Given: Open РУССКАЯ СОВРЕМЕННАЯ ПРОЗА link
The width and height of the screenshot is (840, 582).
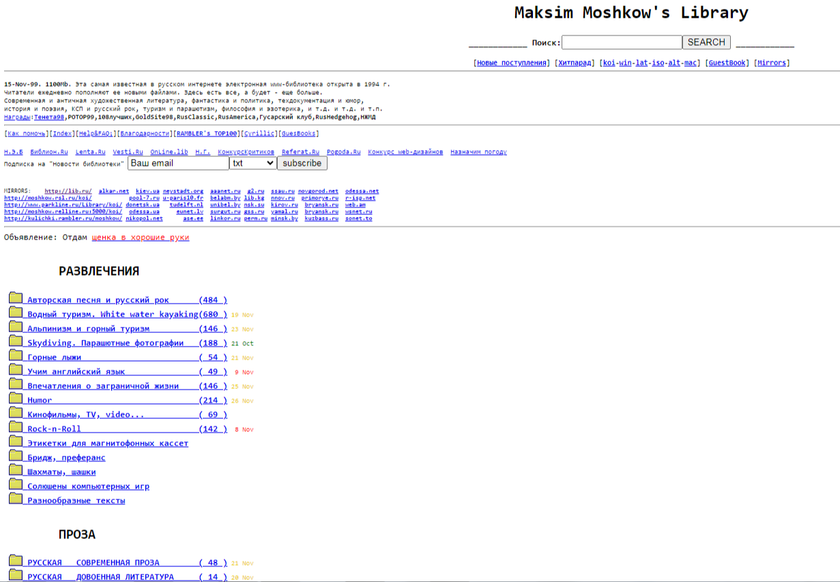Looking at the screenshot, I should coord(127,563).
